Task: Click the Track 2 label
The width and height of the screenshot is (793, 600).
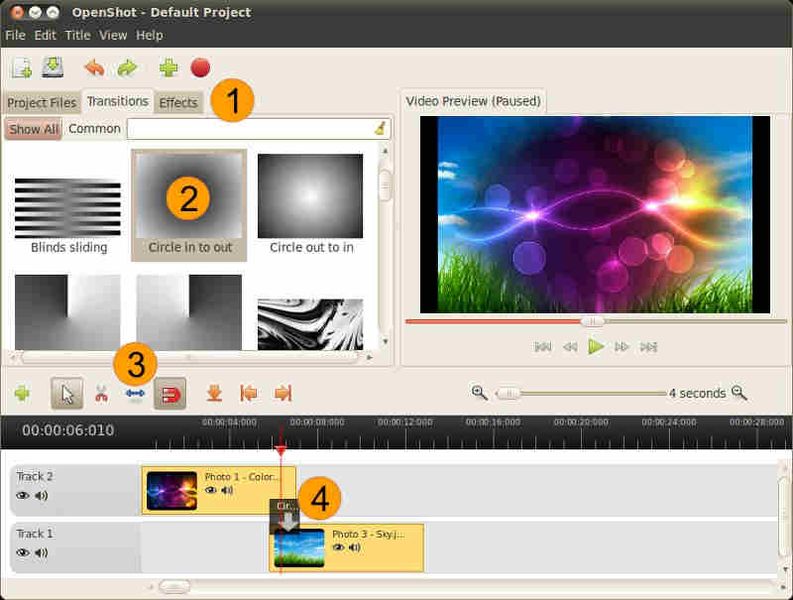Action: (34, 477)
